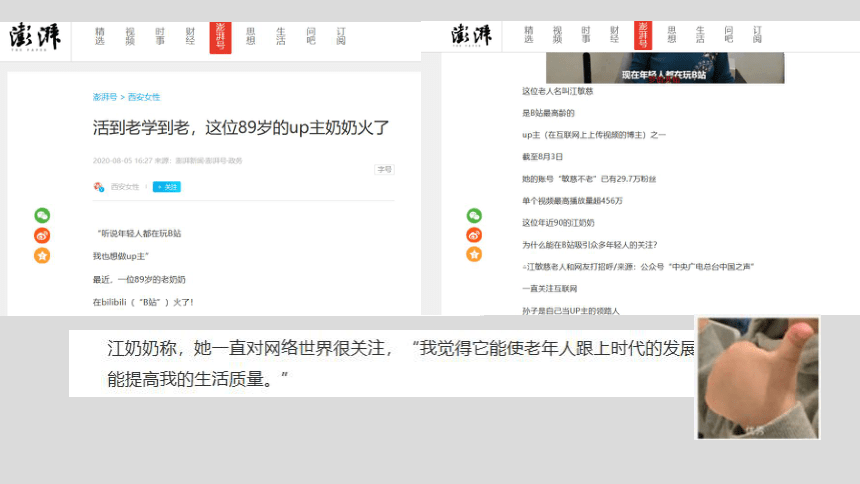The width and height of the screenshot is (860, 484).
Task: Click the 澎湃 logo in left page
Action: click(x=35, y=37)
